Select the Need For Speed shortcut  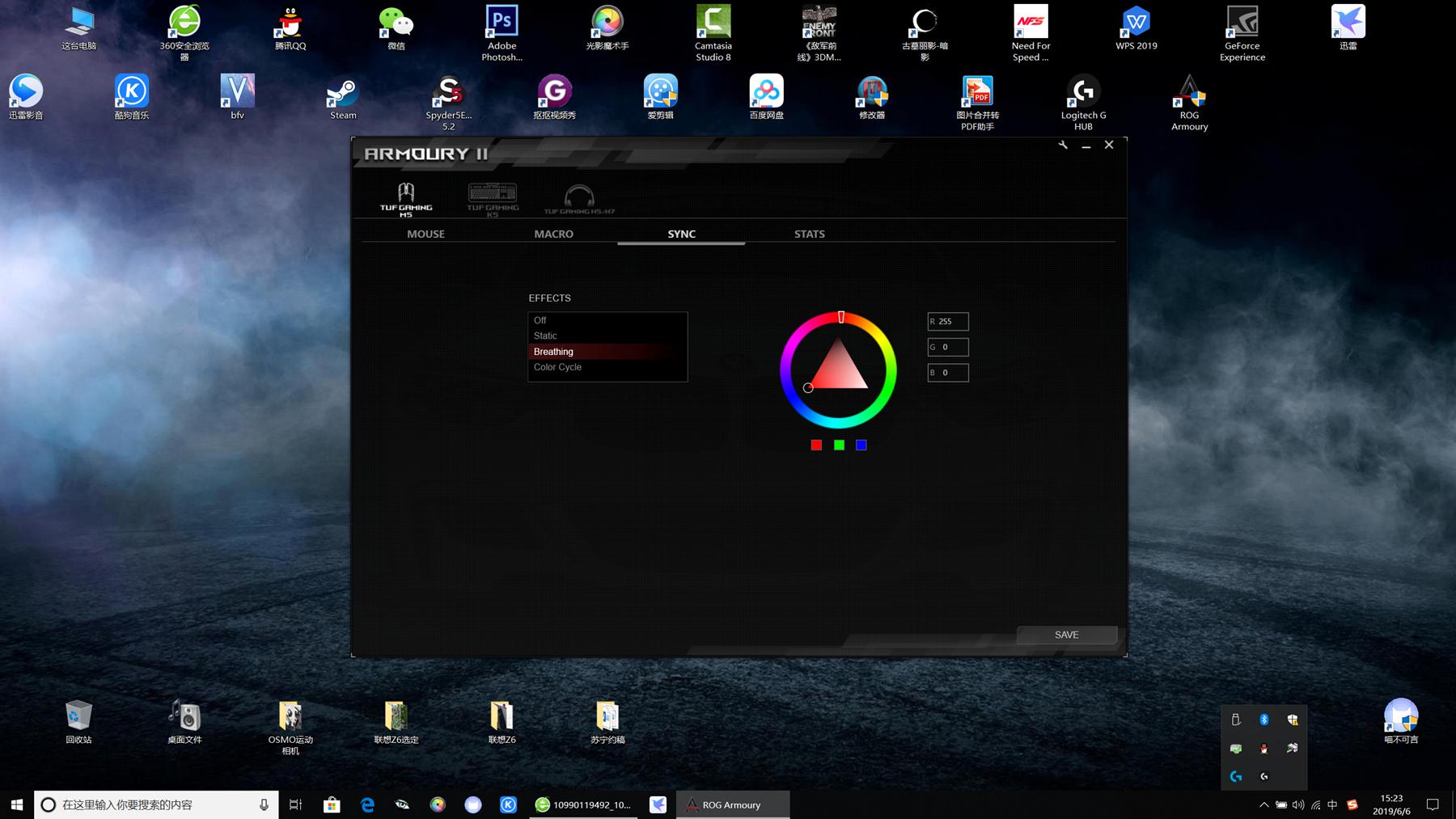coord(1031,33)
